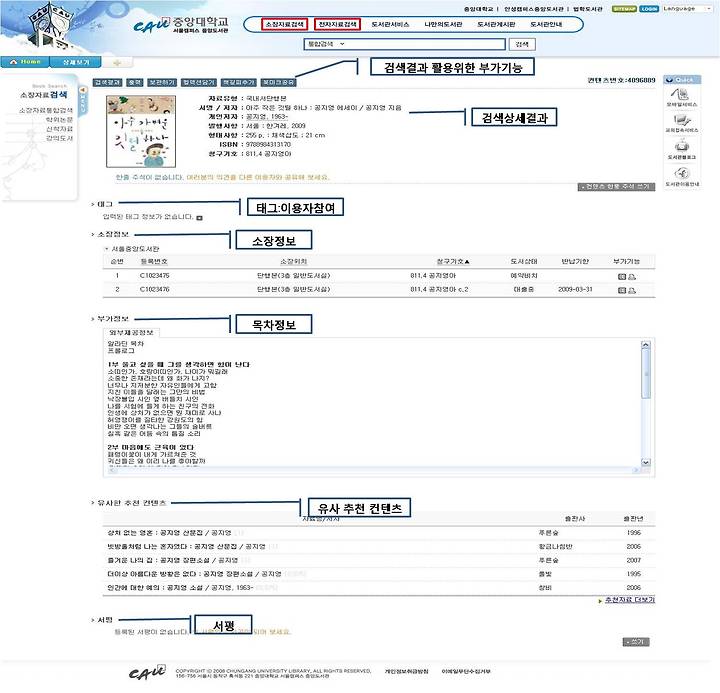Add a new tab with plus button

point(117,62)
